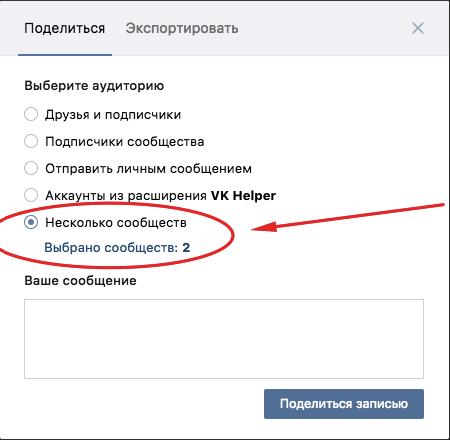Click the Поделиться записью button
The image size is (450, 440).
(x=344, y=404)
